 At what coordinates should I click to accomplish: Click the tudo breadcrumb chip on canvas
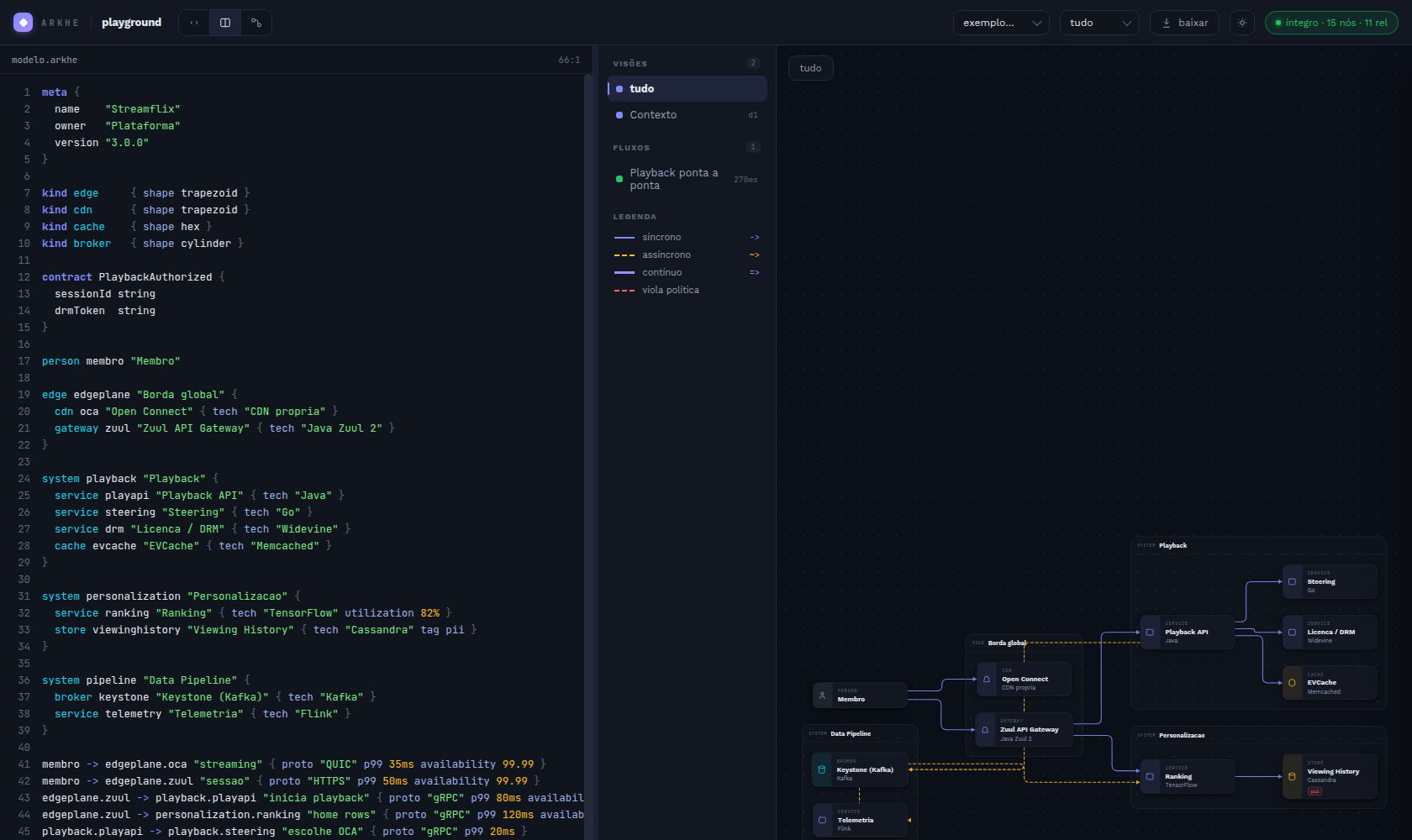(810, 68)
